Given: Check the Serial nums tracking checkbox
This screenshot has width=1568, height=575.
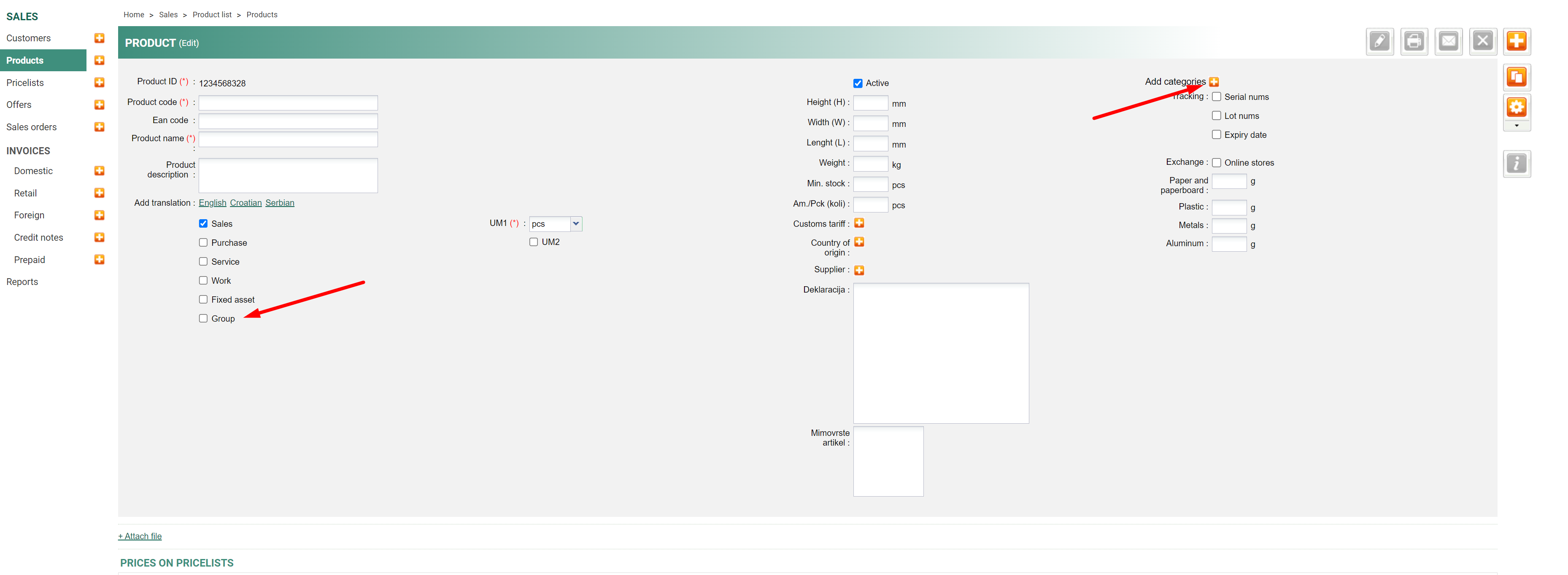Looking at the screenshot, I should coord(1216,97).
